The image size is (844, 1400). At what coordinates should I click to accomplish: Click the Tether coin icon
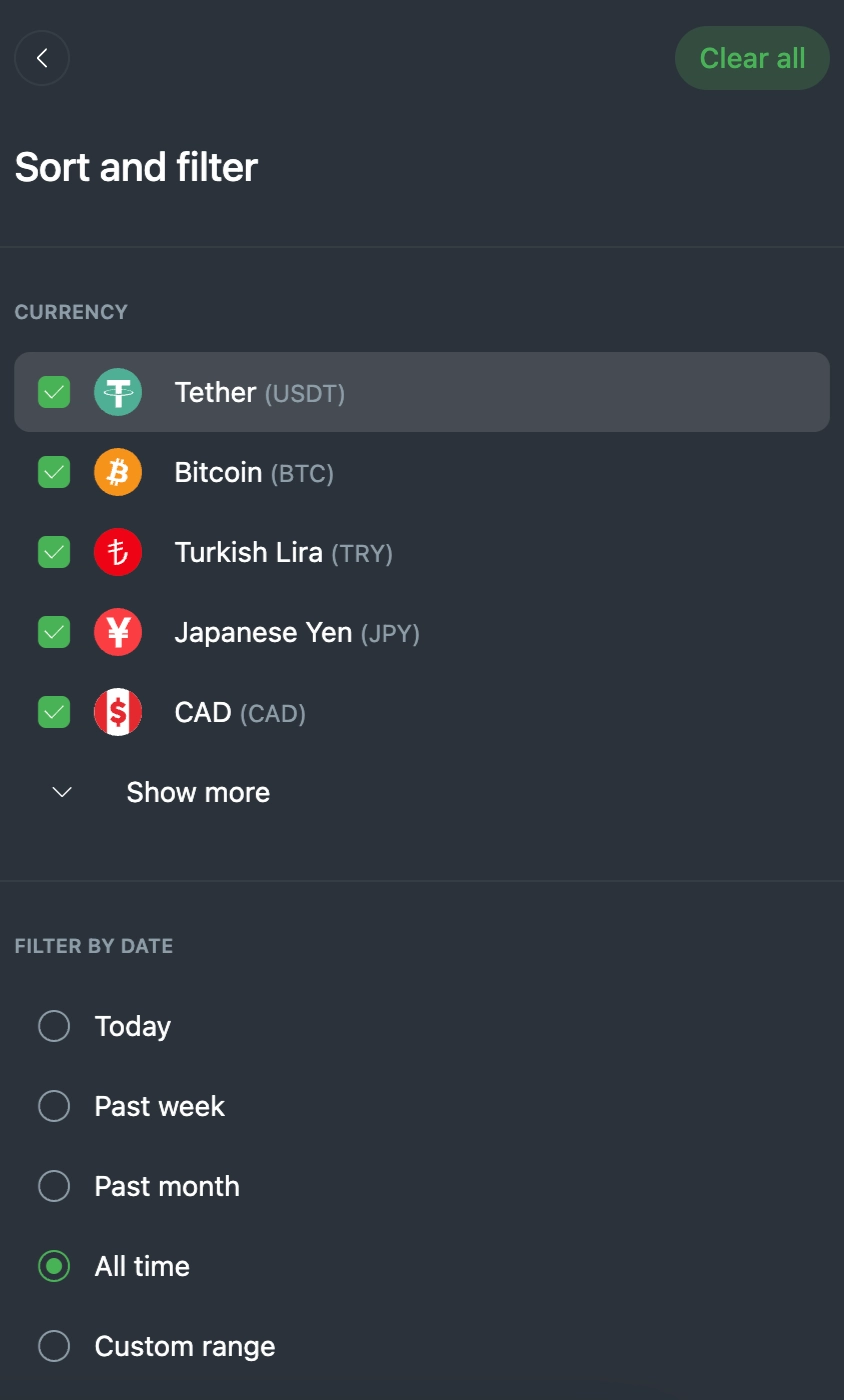[118, 392]
